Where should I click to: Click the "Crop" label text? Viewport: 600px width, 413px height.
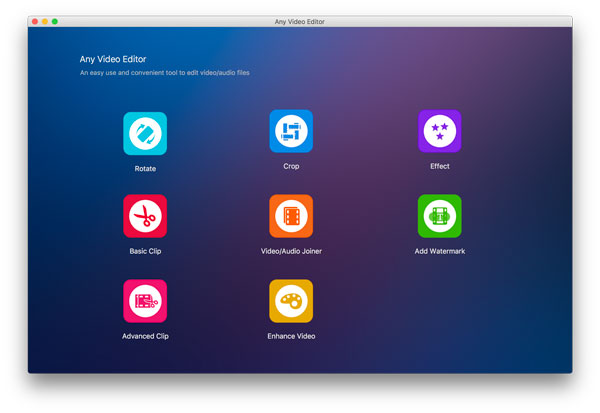pos(291,166)
